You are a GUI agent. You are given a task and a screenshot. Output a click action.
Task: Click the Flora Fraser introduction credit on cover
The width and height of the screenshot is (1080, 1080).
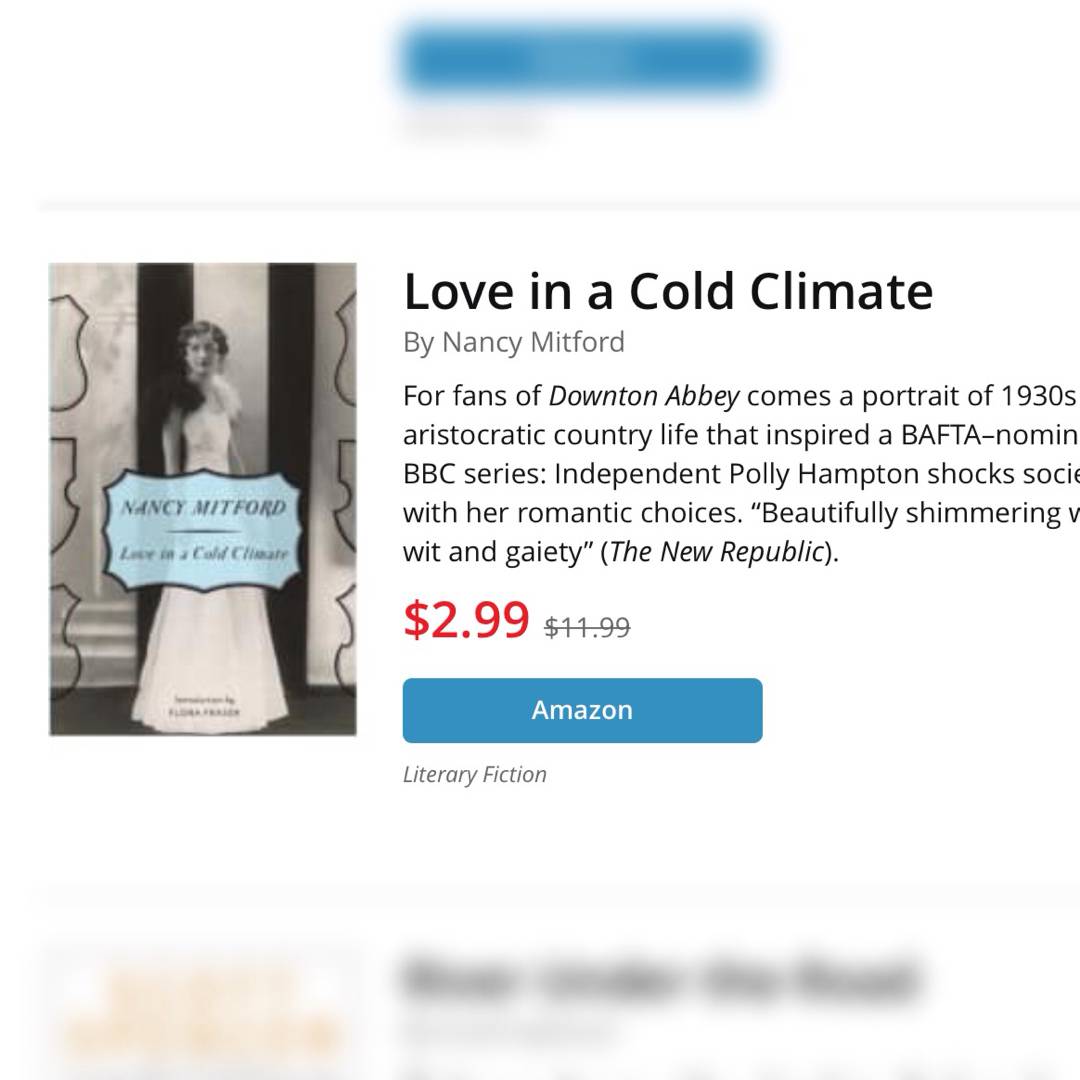click(203, 707)
